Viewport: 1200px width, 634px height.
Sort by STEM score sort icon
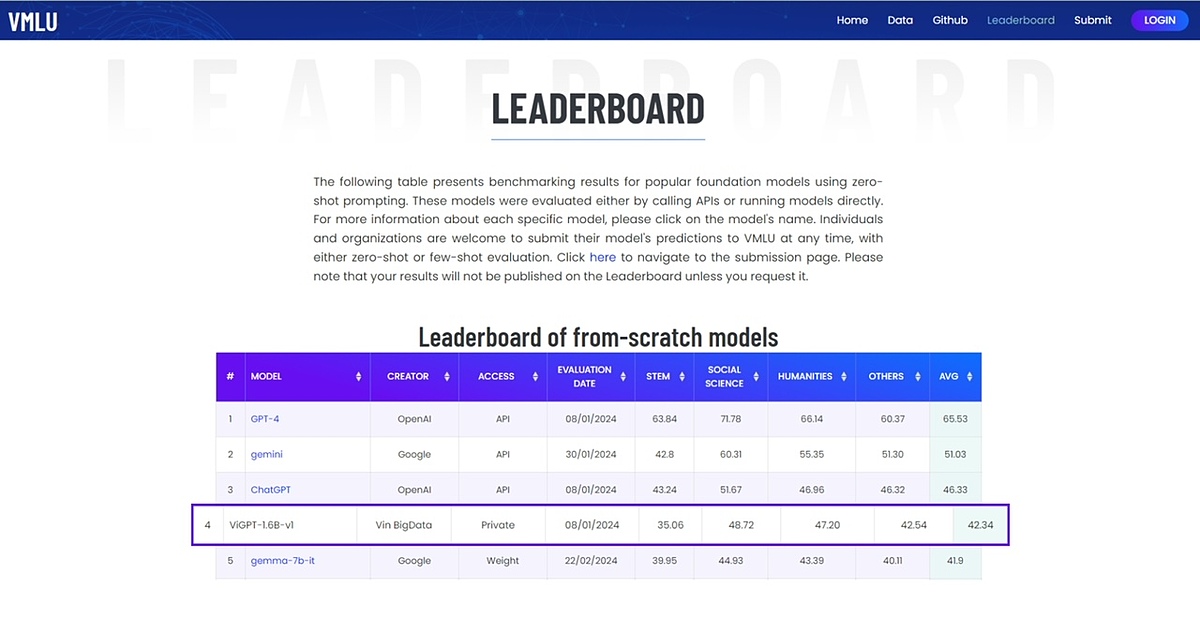pos(683,377)
